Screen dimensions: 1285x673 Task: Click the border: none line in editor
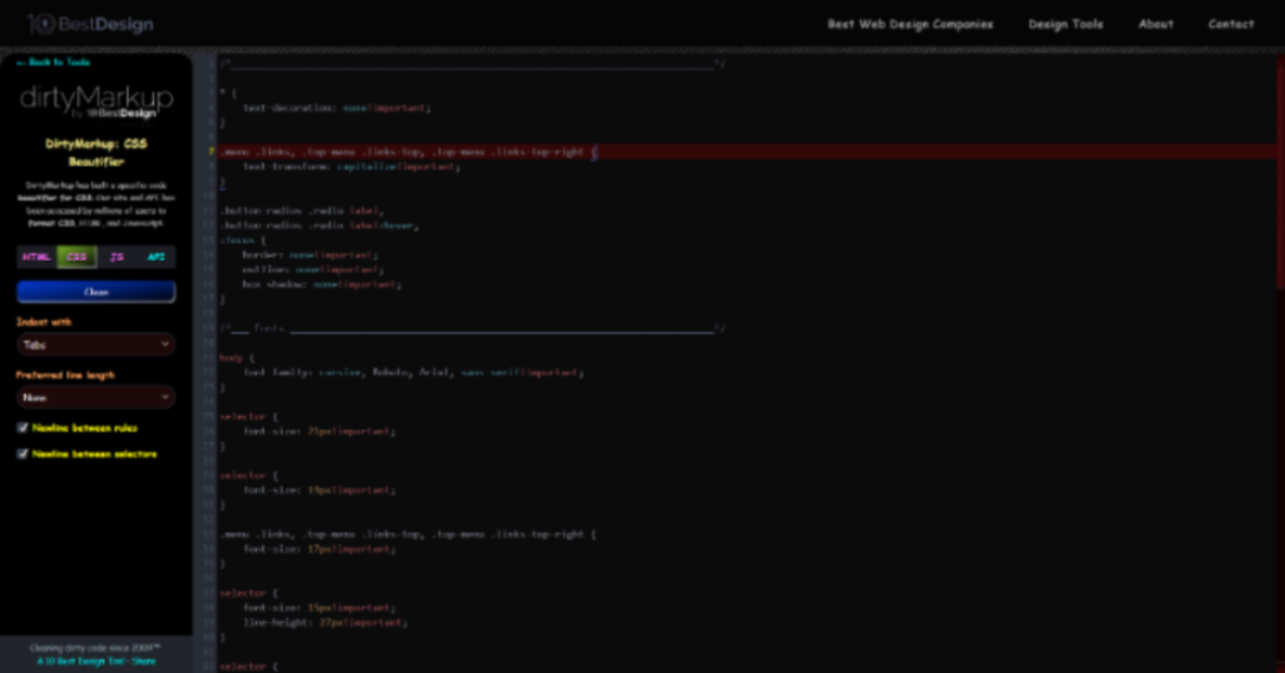pyautogui.click(x=312, y=255)
